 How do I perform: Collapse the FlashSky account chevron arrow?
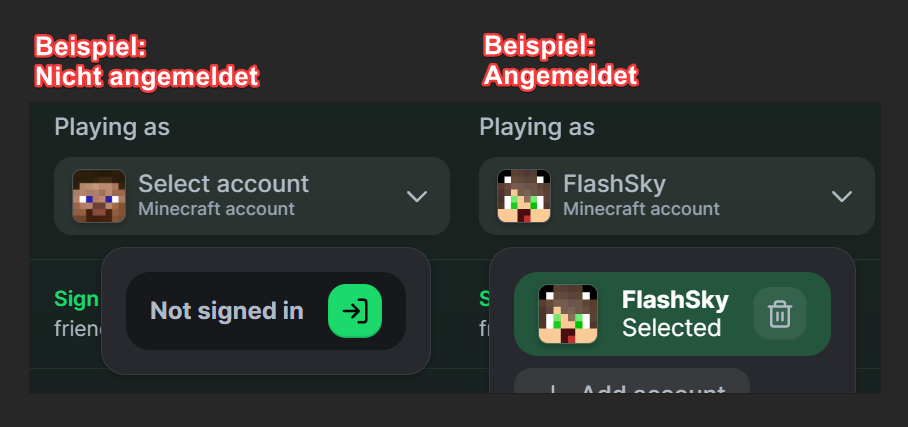tap(842, 196)
